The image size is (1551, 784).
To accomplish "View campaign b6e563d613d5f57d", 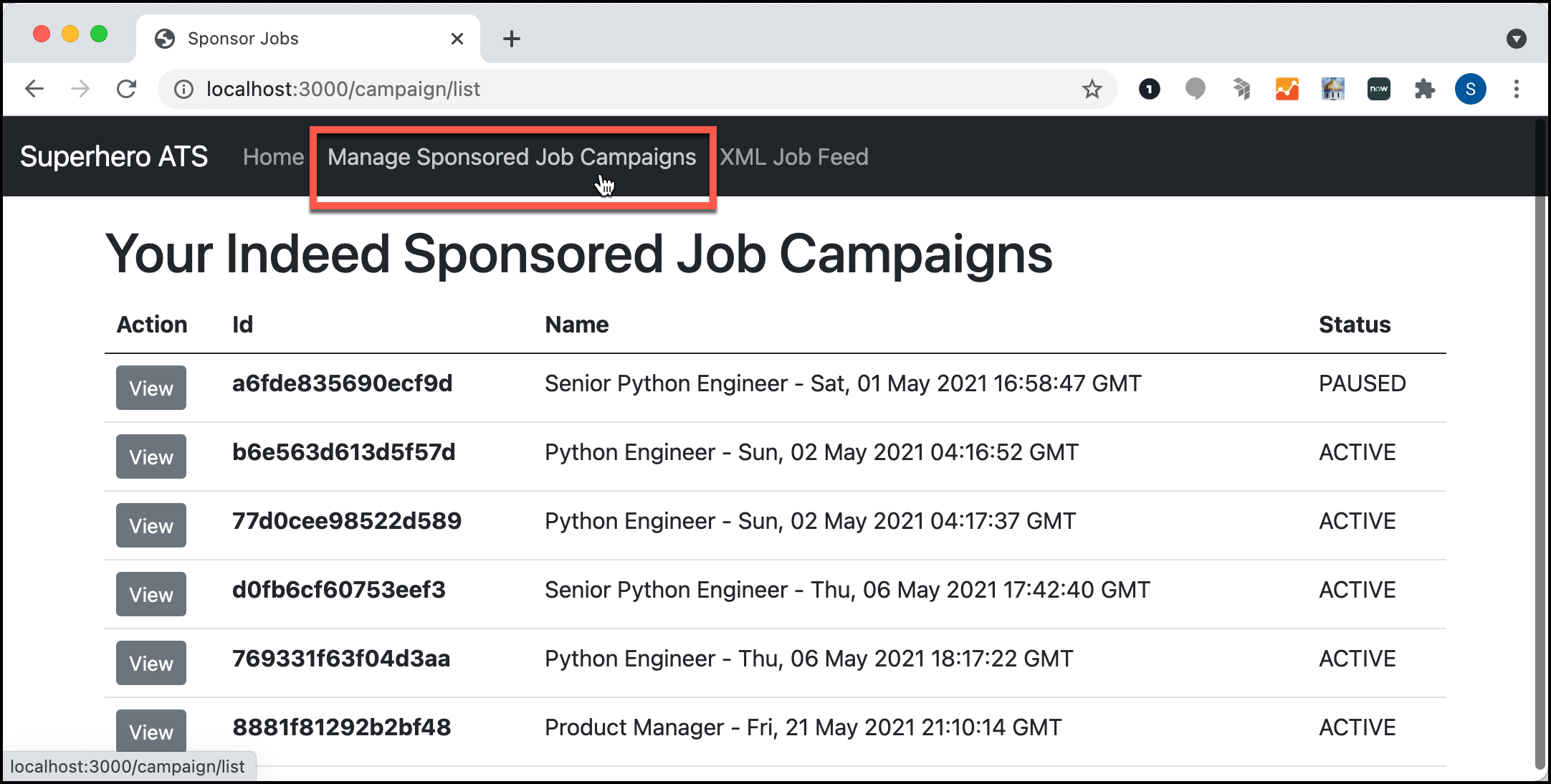I will pyautogui.click(x=151, y=456).
